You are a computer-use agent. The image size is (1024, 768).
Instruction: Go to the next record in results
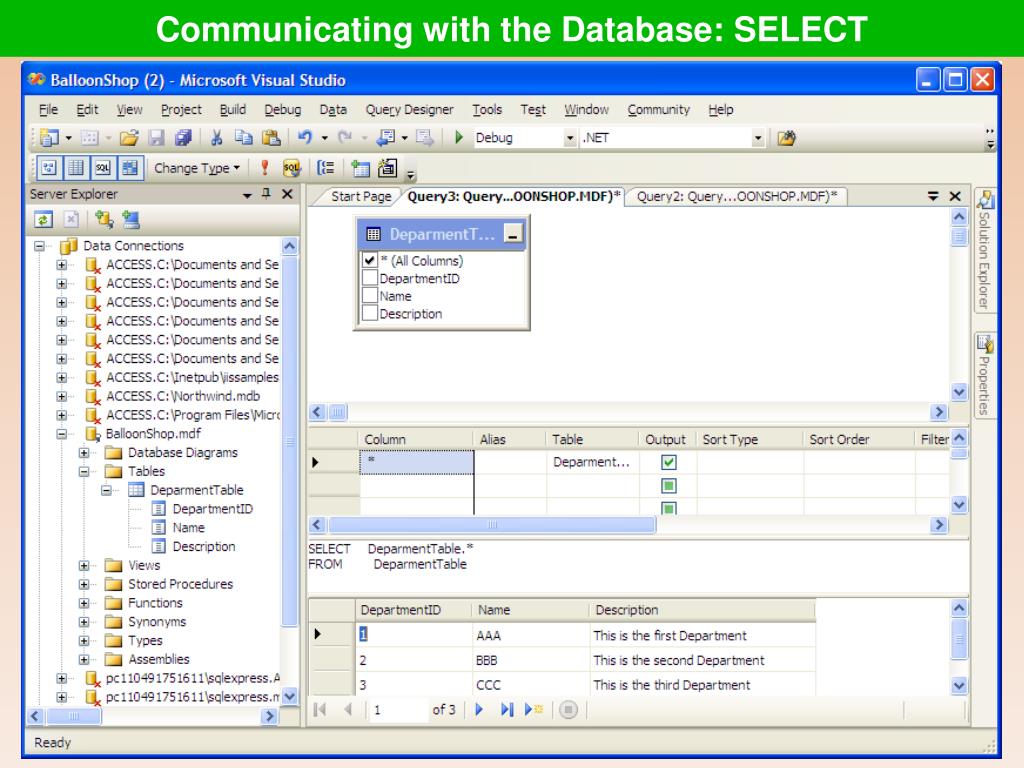pyautogui.click(x=479, y=709)
